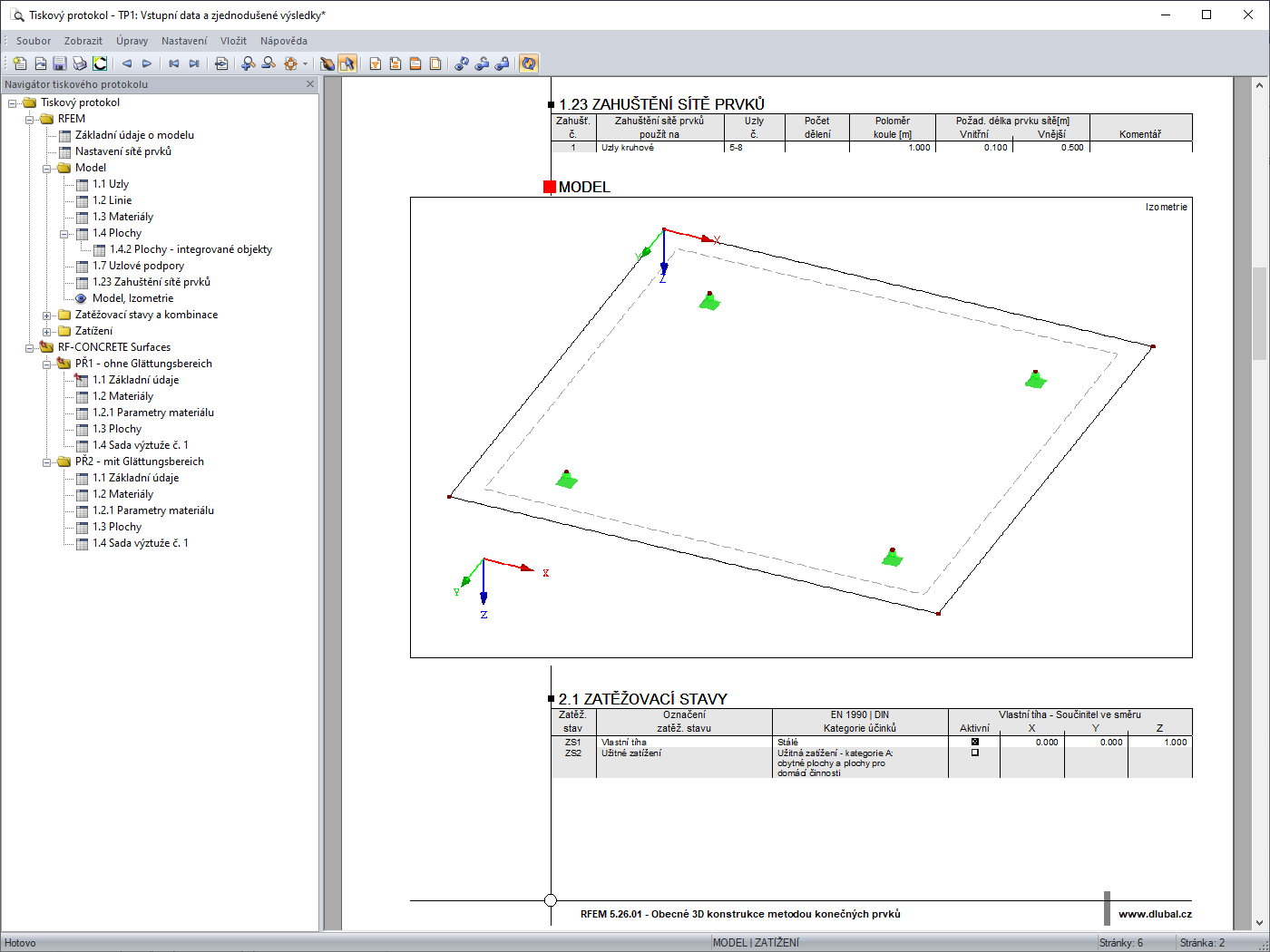The image size is (1270, 952).
Task: Click the MODEL isometric drawing in preview
Action: point(801,427)
